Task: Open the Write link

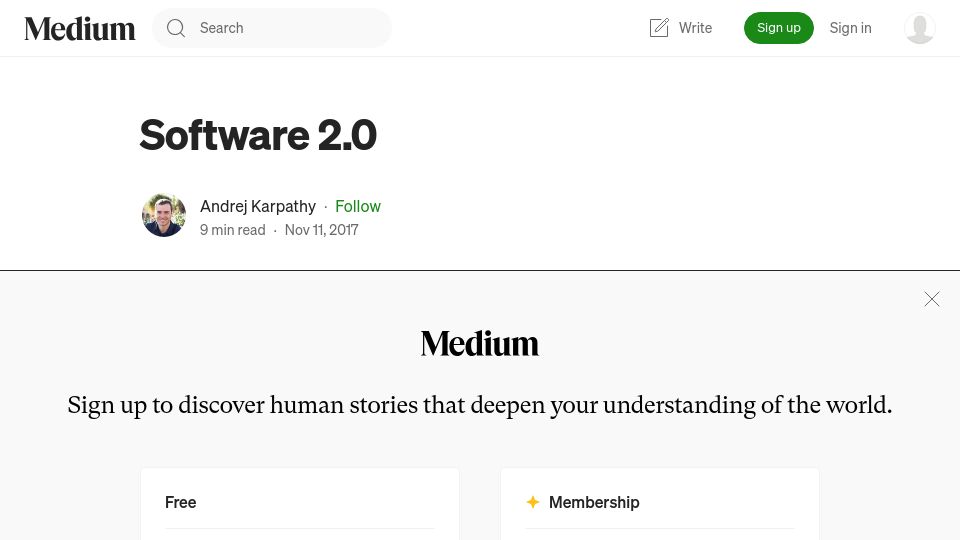Action: pos(681,28)
